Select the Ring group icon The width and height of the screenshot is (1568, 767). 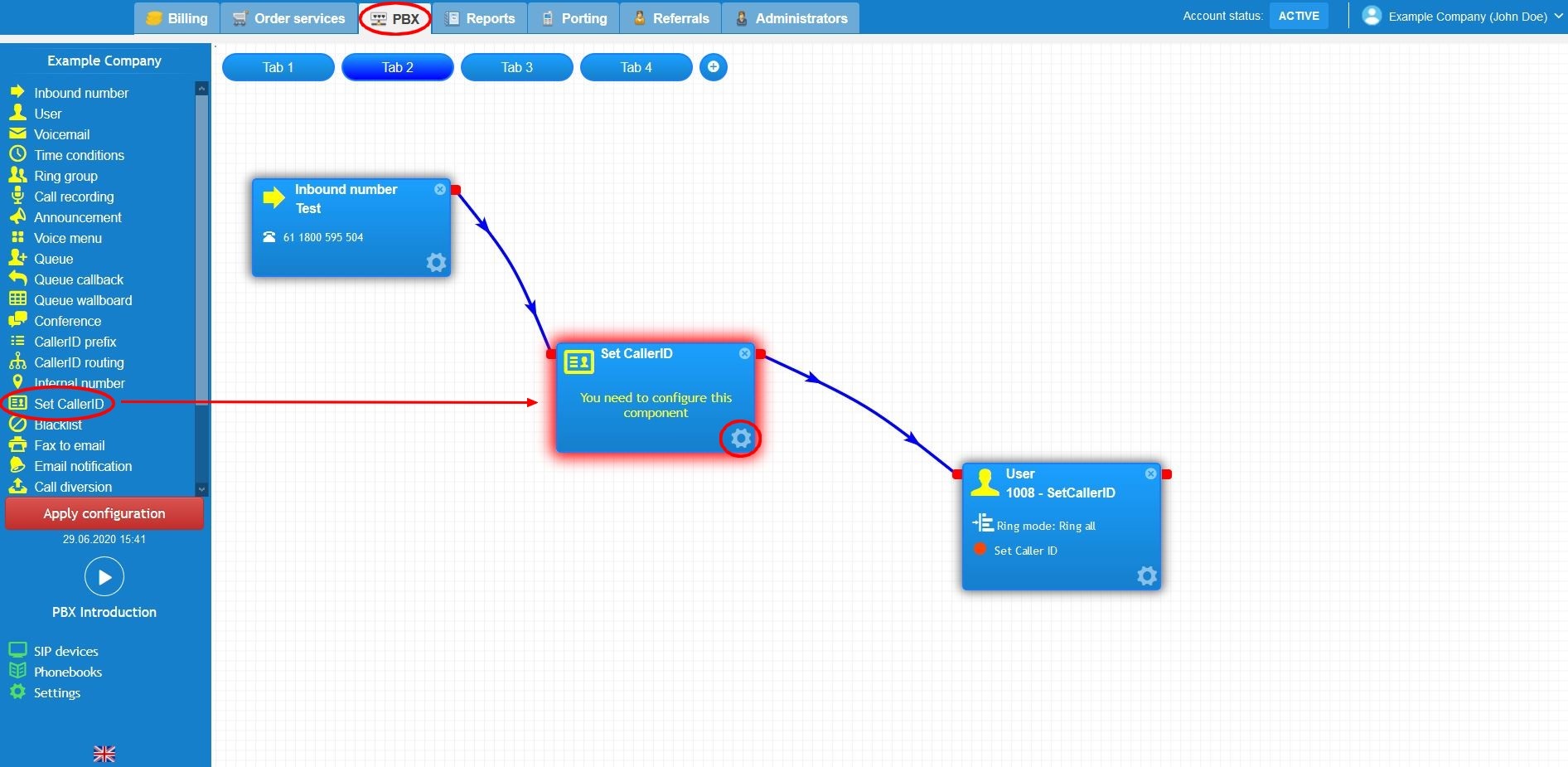point(17,174)
